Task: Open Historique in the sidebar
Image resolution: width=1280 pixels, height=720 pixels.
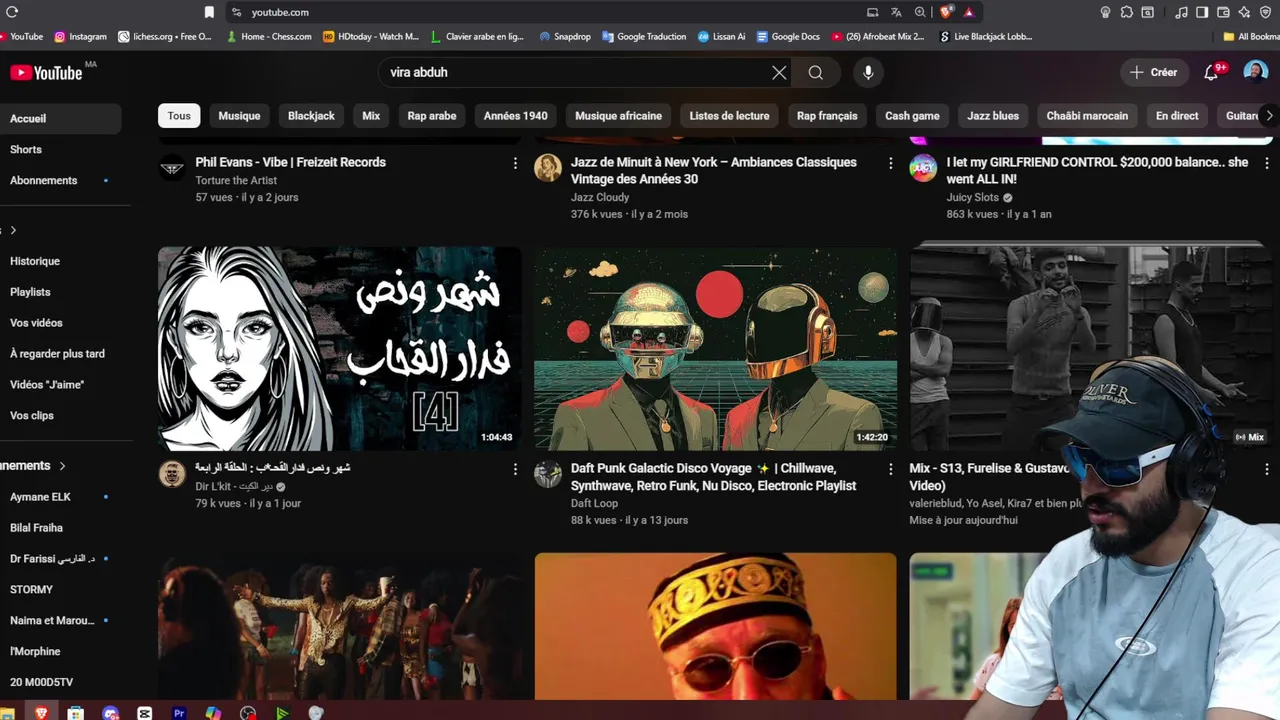Action: [60, 261]
